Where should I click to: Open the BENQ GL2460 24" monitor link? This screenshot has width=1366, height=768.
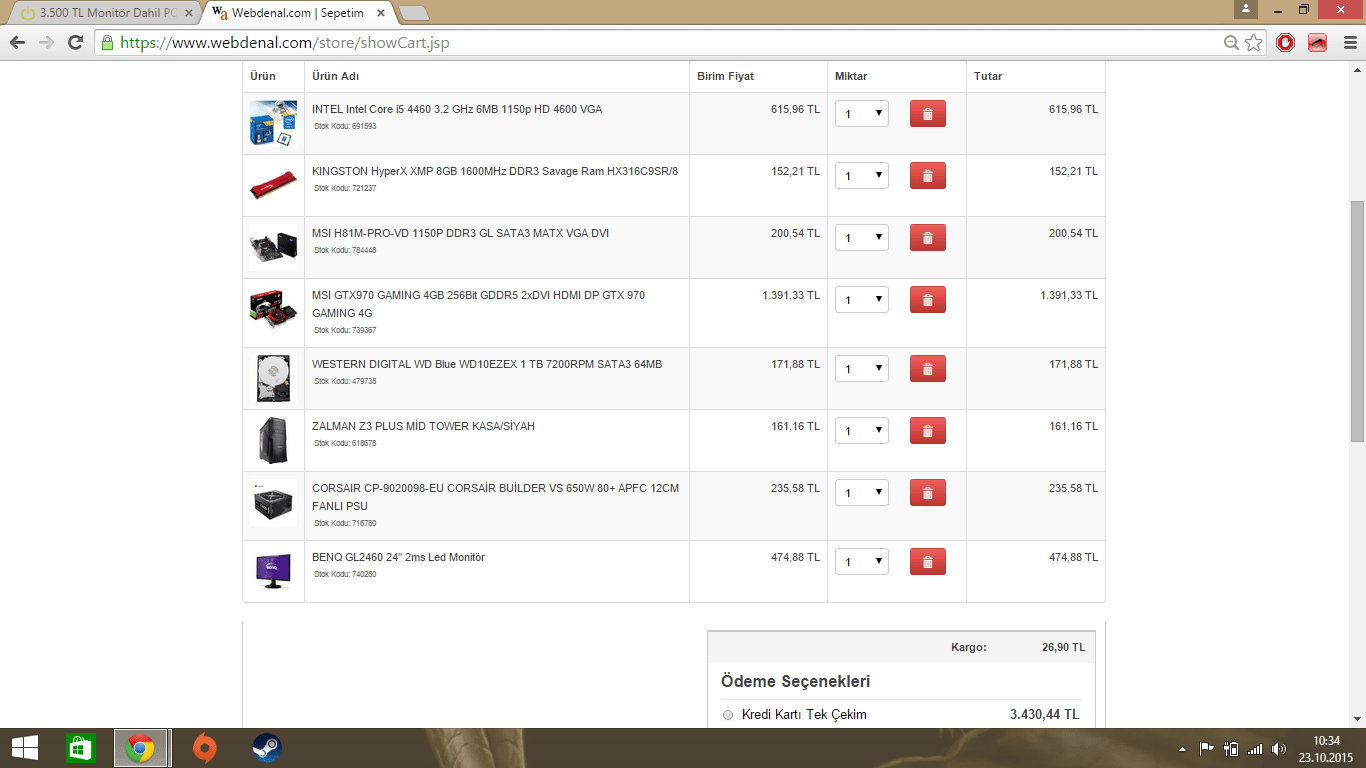coord(398,557)
